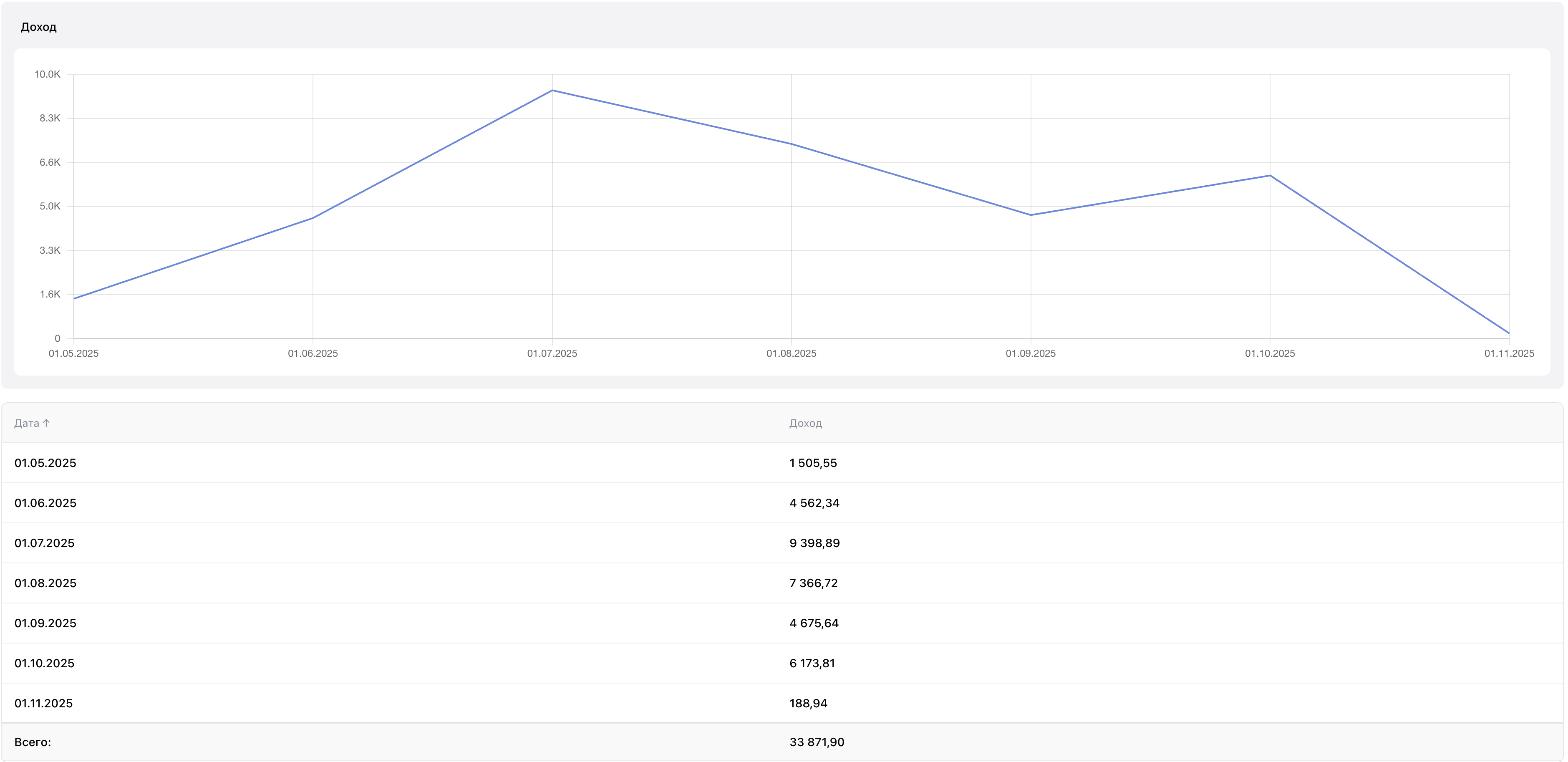Select the 01.05.2025 table row date
The width and height of the screenshot is (1568, 762).
(45, 463)
